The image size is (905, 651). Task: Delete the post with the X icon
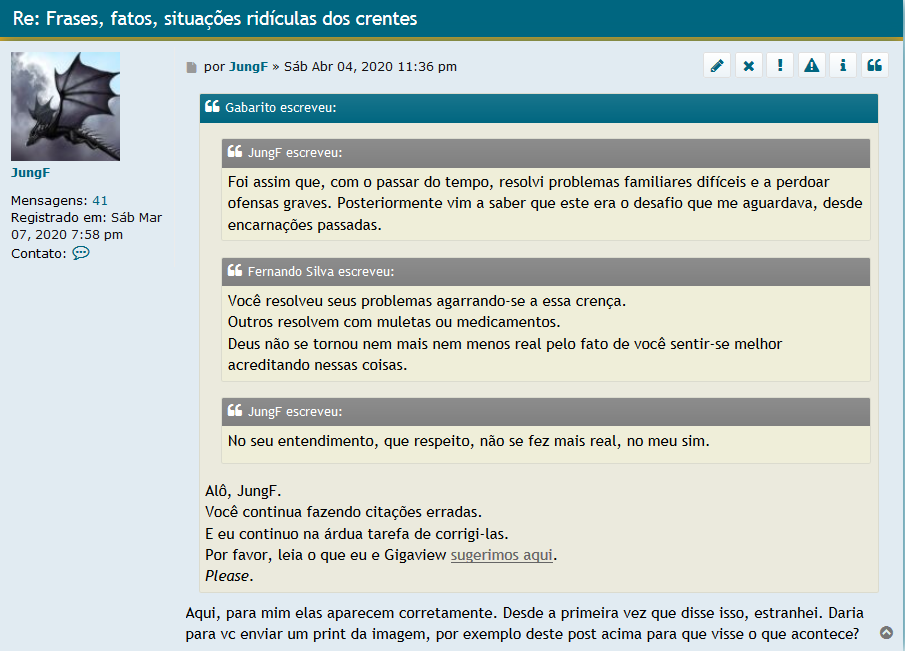click(748, 65)
